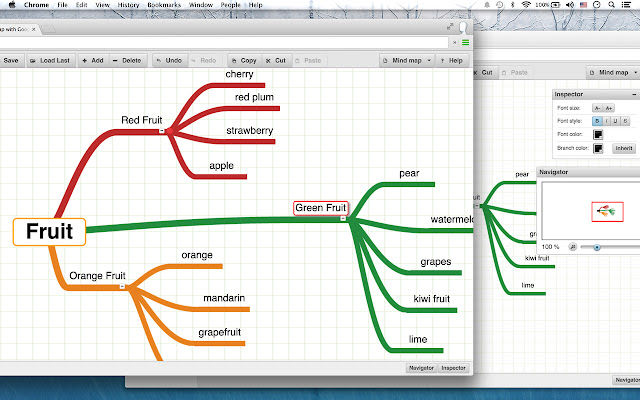Screen dimensions: 640x400
Task: Cut the selected node in front window
Action: coord(276,60)
